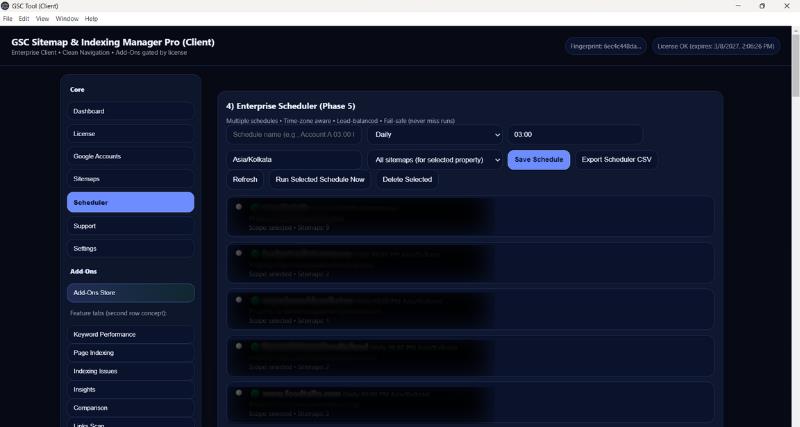Open the Window menu

point(67,19)
